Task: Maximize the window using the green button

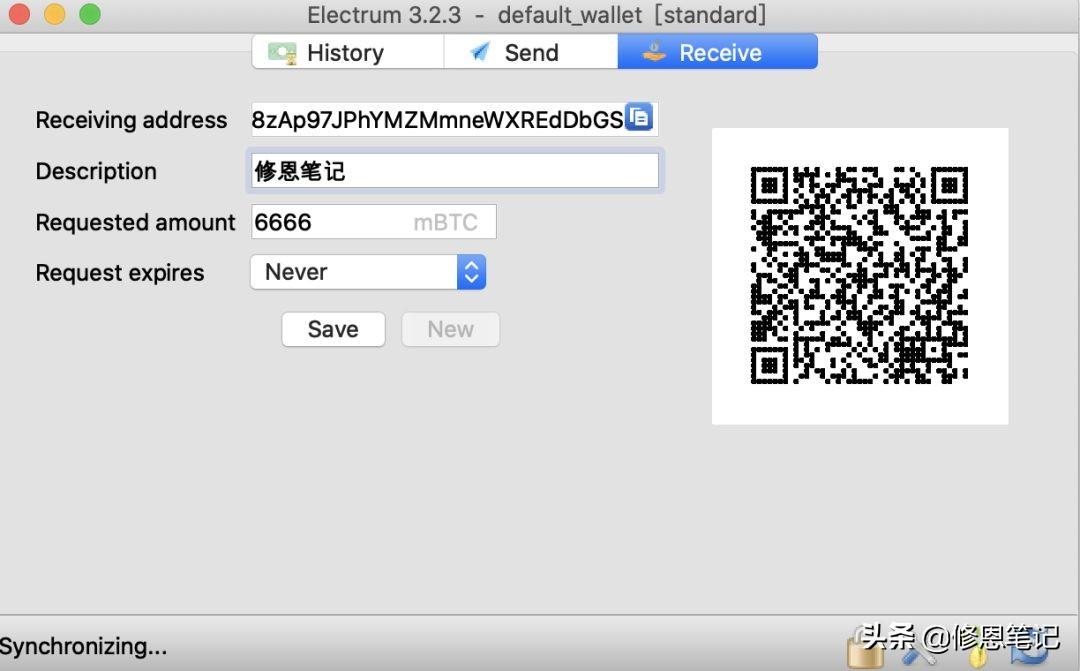Action: (90, 15)
